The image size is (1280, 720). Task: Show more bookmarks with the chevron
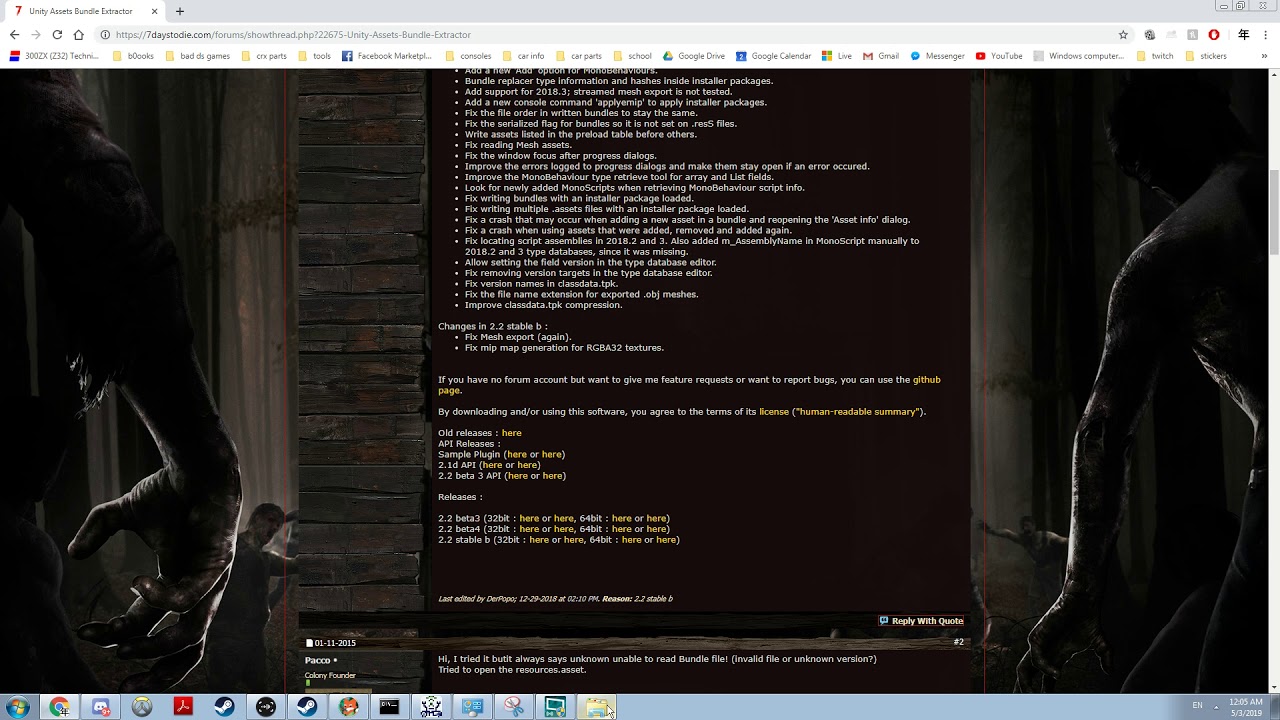pos(1264,56)
